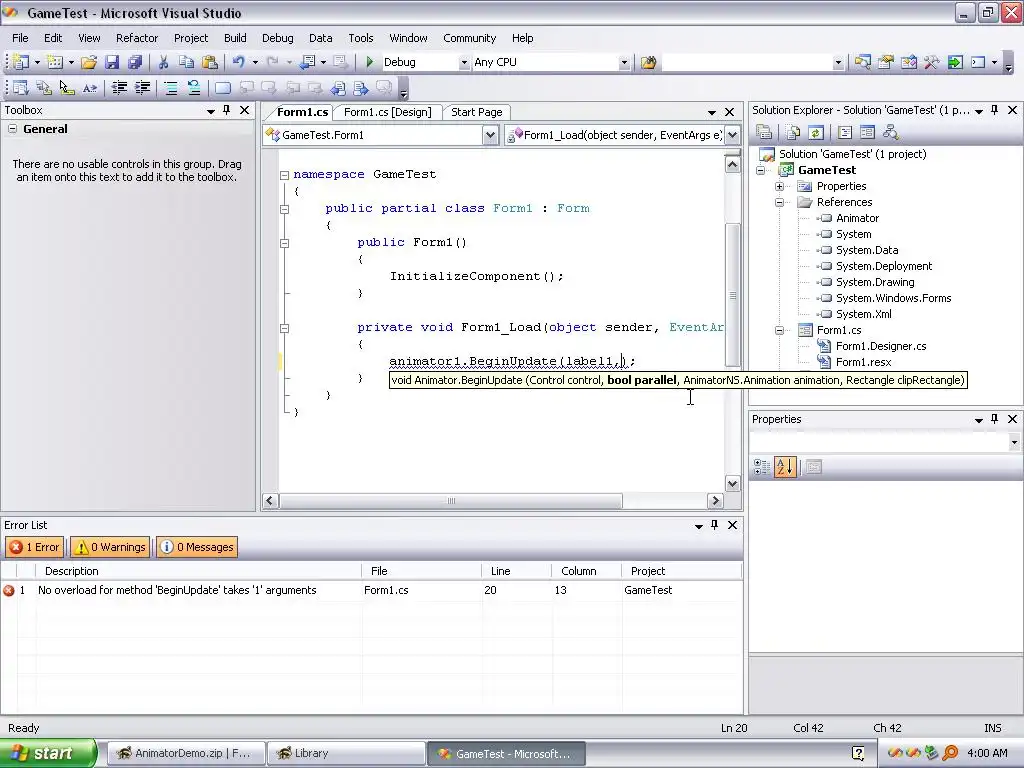Image resolution: width=1024 pixels, height=768 pixels.
Task: Click the Copy toolbar icon
Action: pyautogui.click(x=186, y=62)
